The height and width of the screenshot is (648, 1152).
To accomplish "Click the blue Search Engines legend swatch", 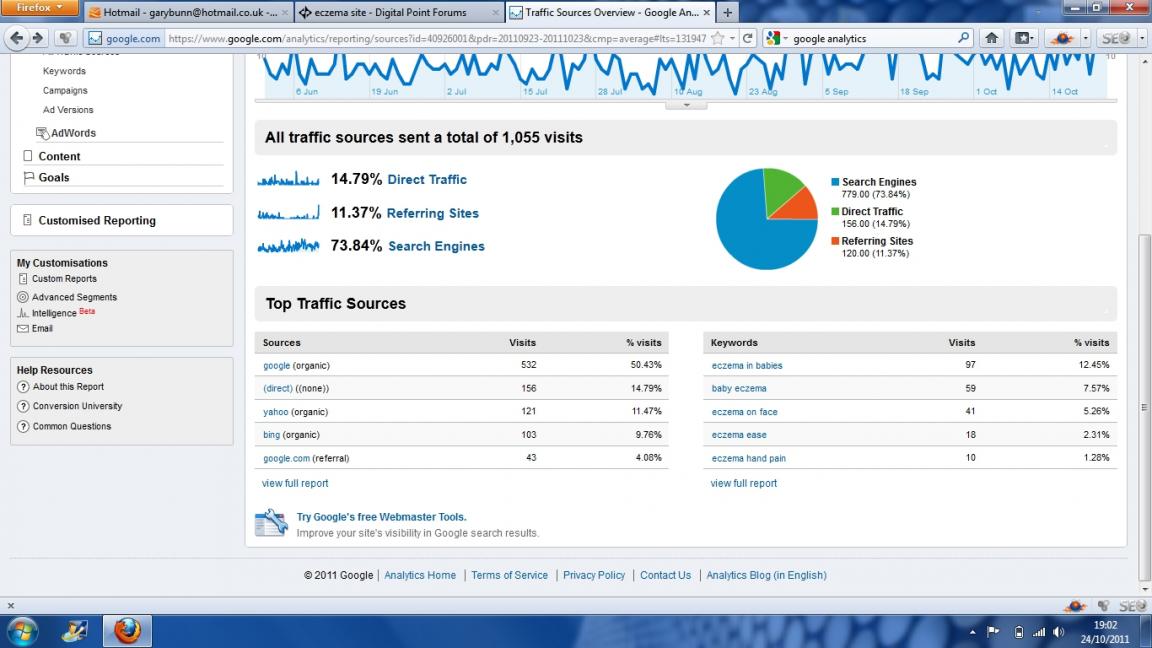I will click(835, 181).
